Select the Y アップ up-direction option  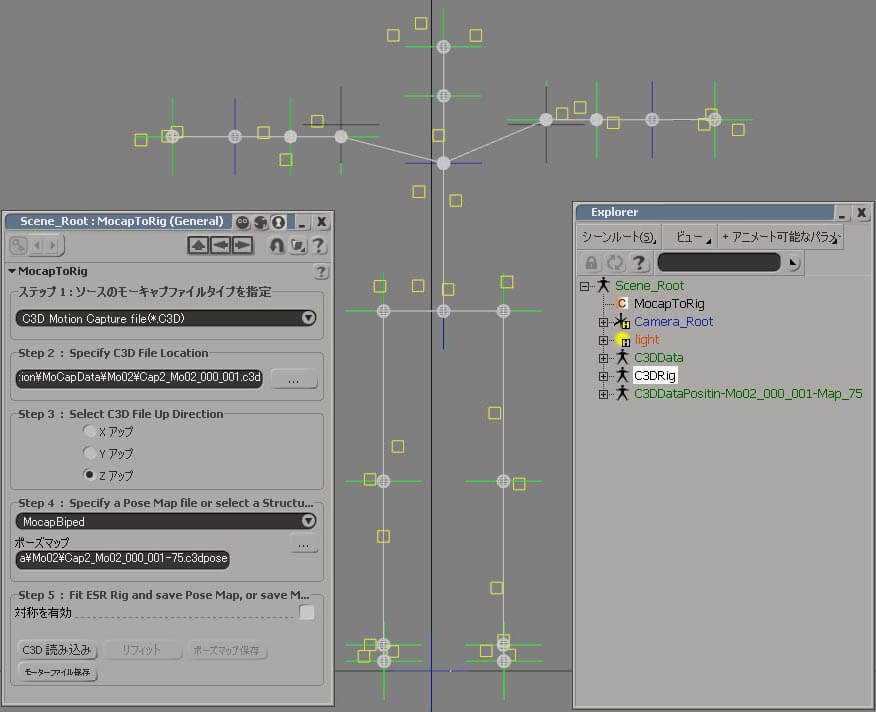90,453
